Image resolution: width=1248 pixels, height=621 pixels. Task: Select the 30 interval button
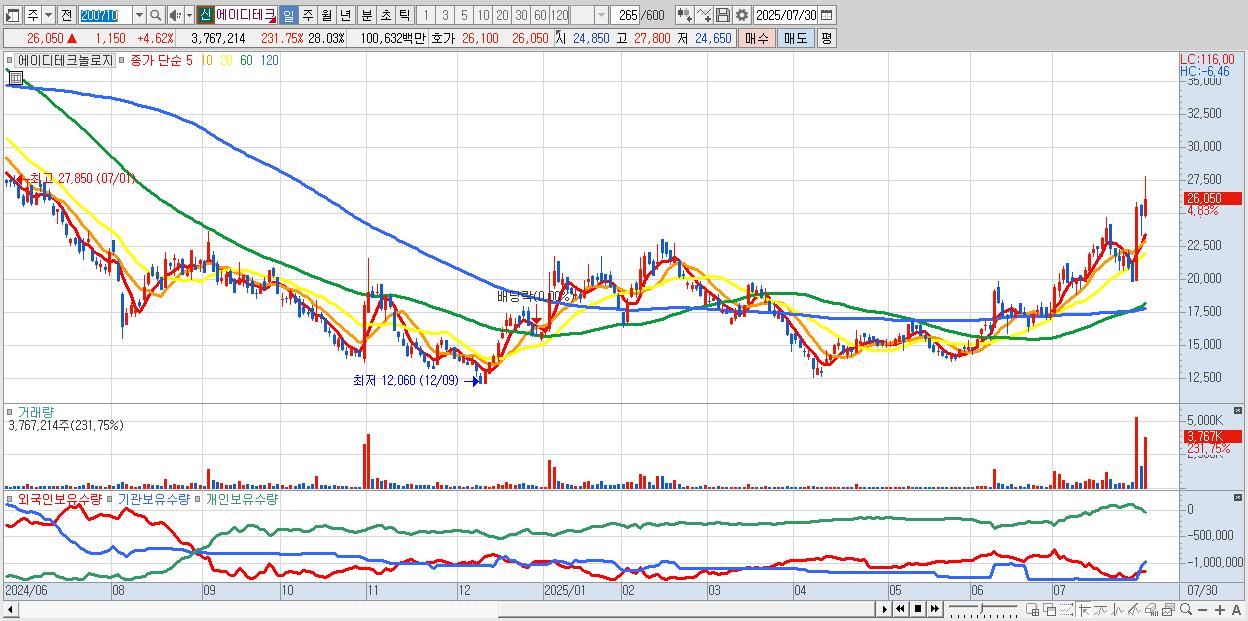pos(521,15)
